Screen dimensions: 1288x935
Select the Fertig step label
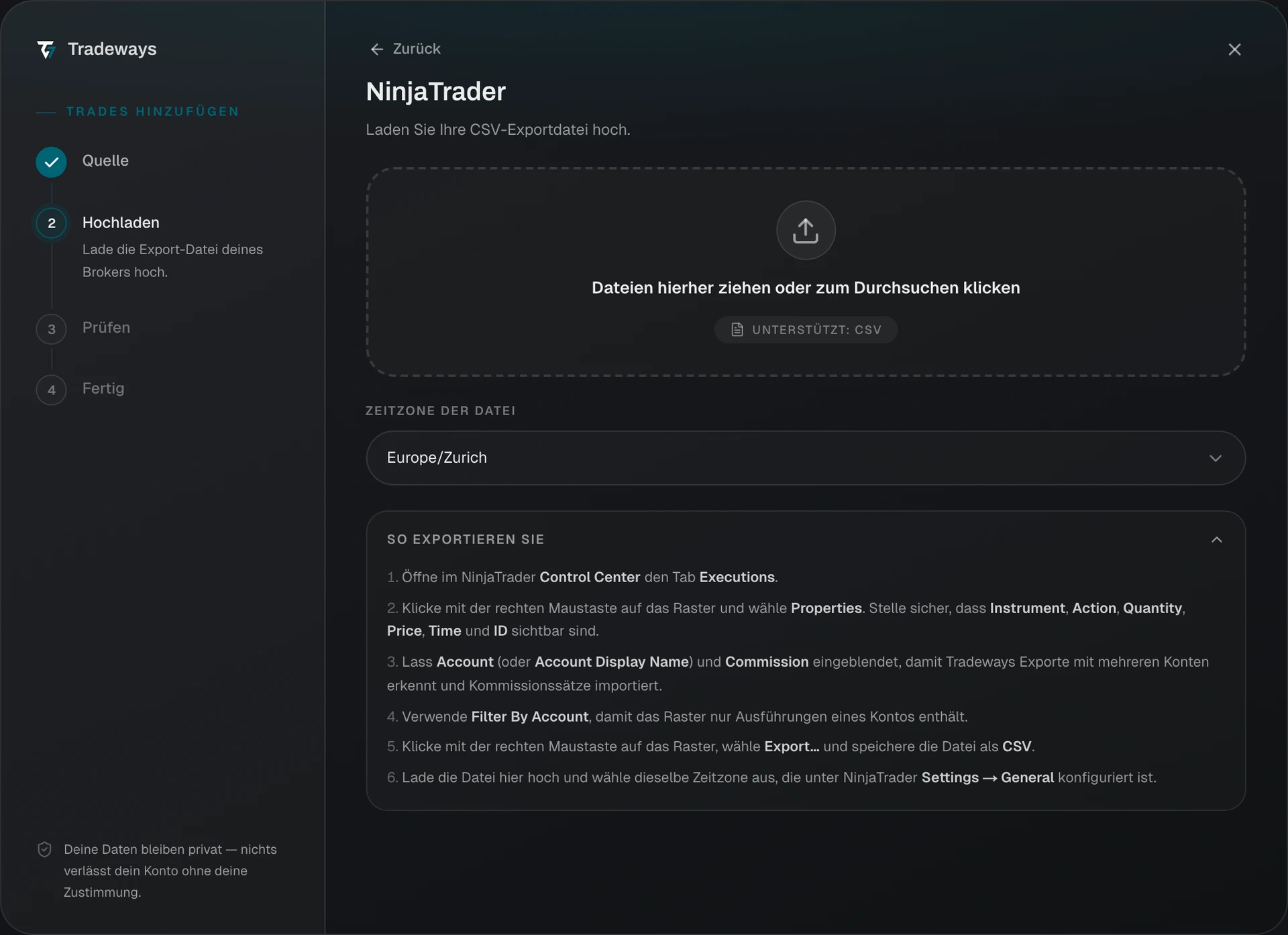(103, 388)
